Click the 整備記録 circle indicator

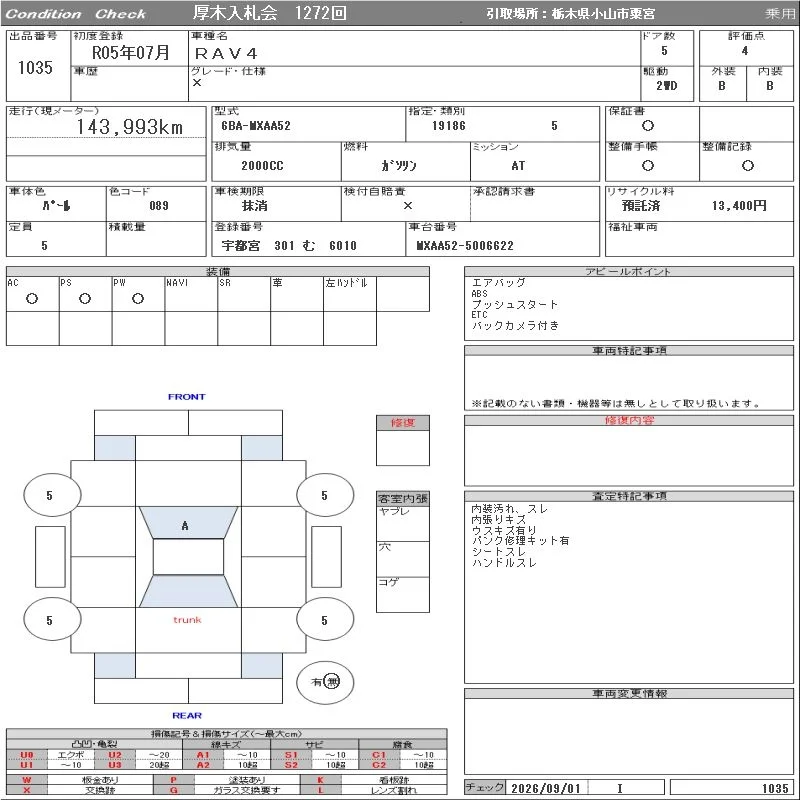748,165
